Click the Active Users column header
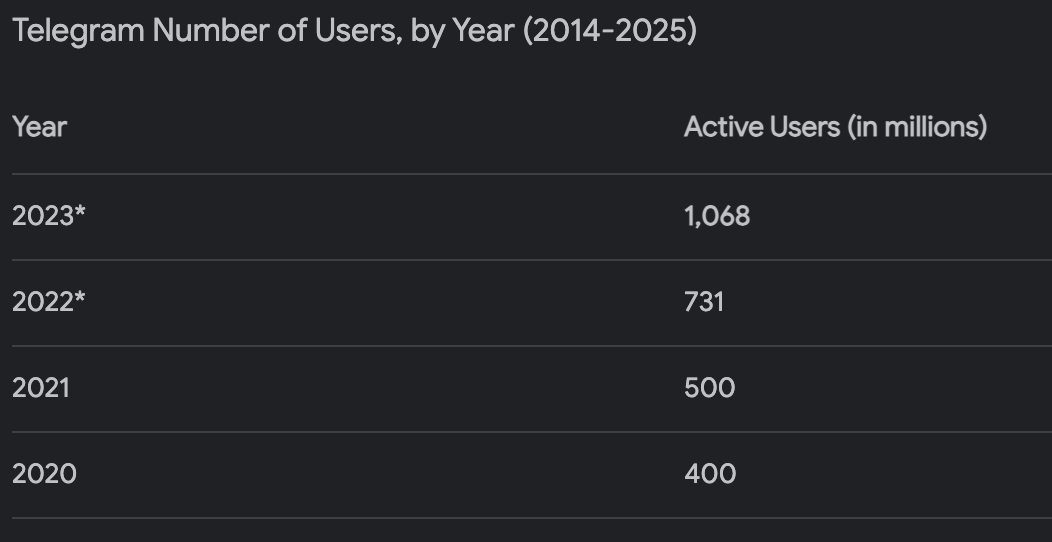The width and height of the screenshot is (1052, 542). click(835, 127)
